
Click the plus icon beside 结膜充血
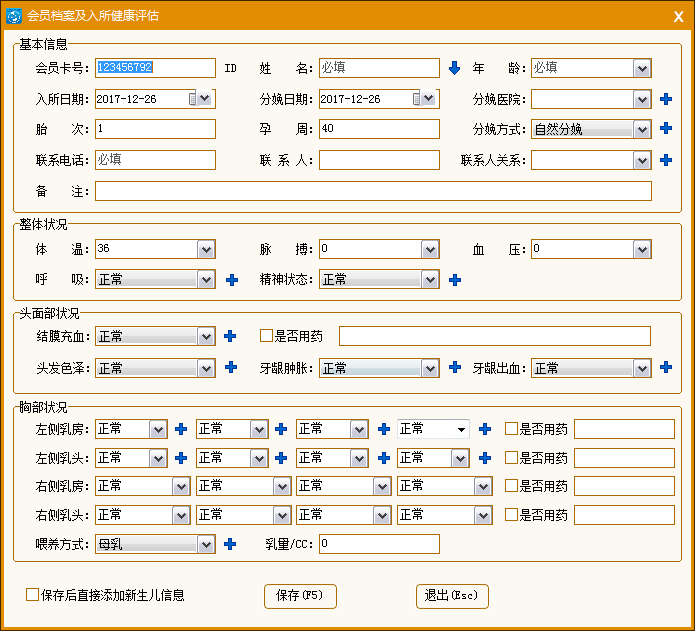pyautogui.click(x=230, y=336)
